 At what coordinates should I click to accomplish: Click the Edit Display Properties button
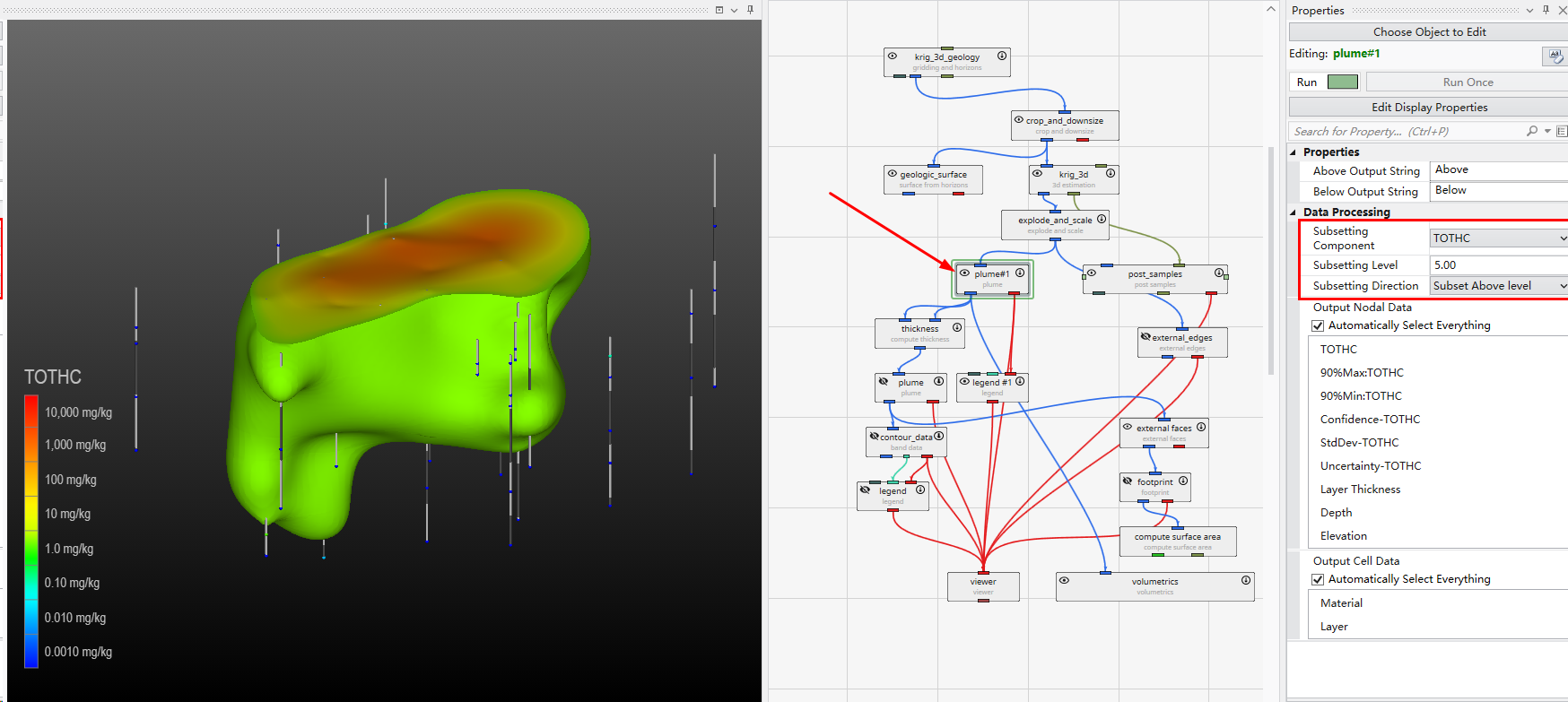tap(1429, 108)
